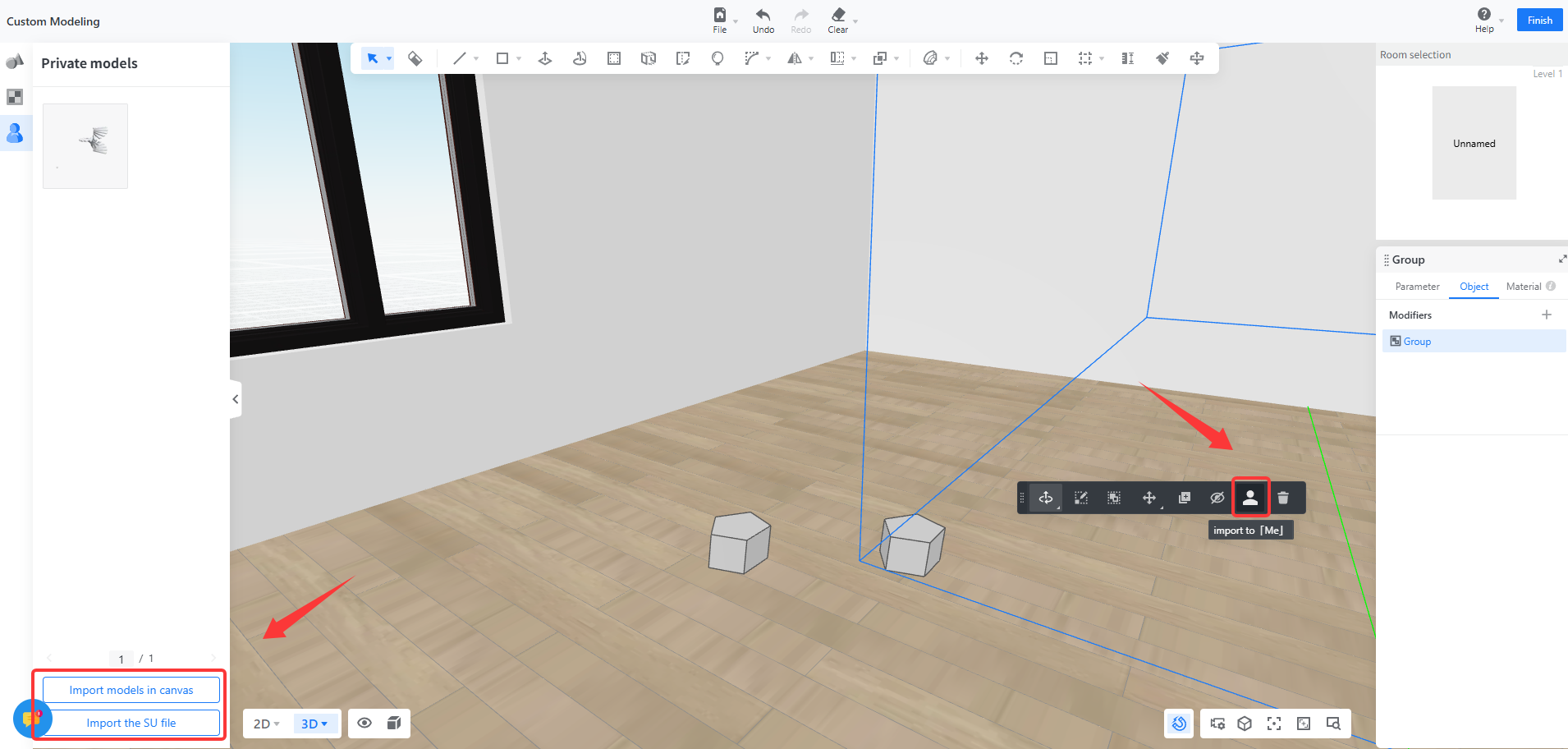The image size is (1568, 749).
Task: Choose the line drawing tool
Action: click(x=460, y=58)
